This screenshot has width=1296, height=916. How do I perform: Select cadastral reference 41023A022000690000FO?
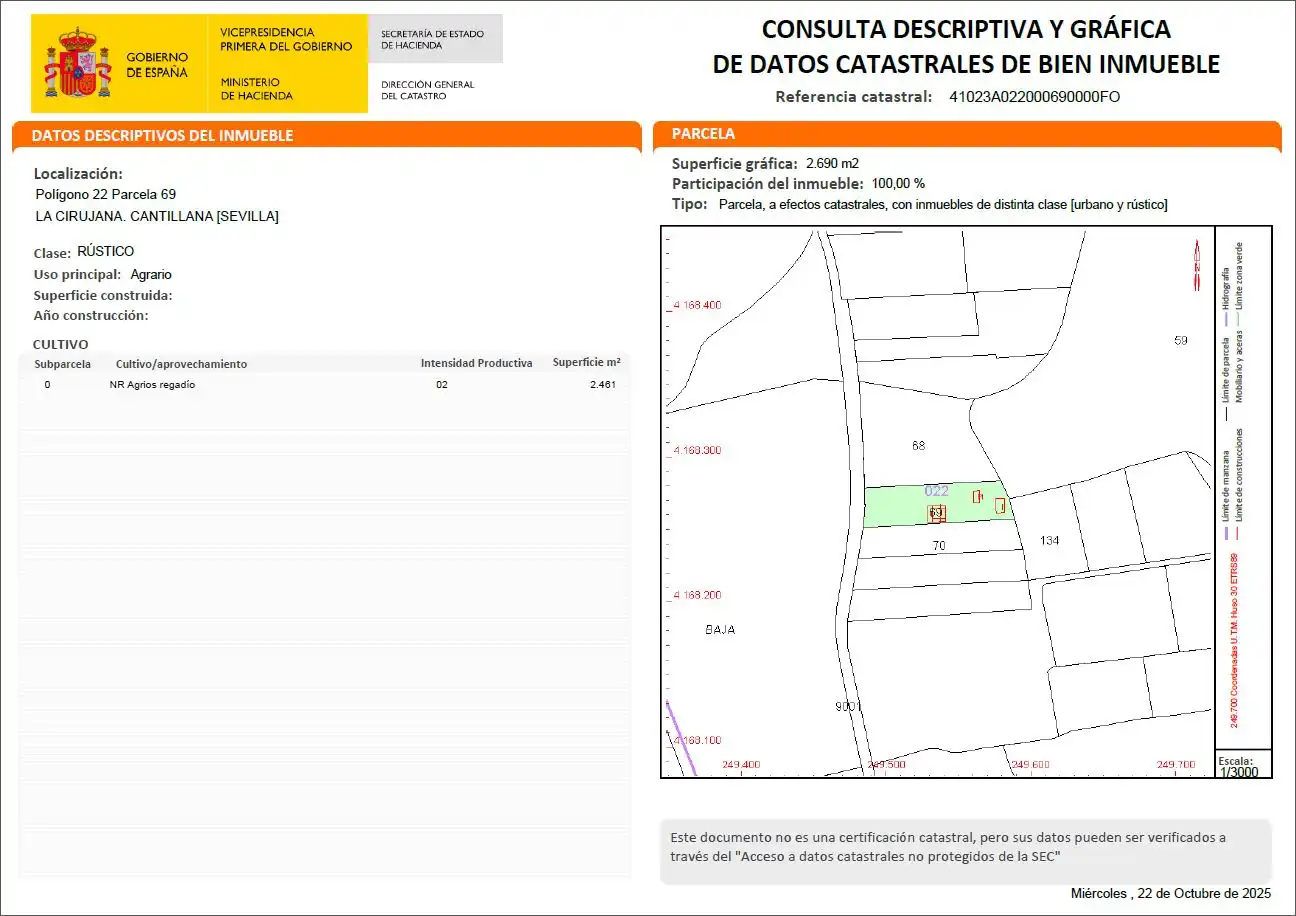1034,97
